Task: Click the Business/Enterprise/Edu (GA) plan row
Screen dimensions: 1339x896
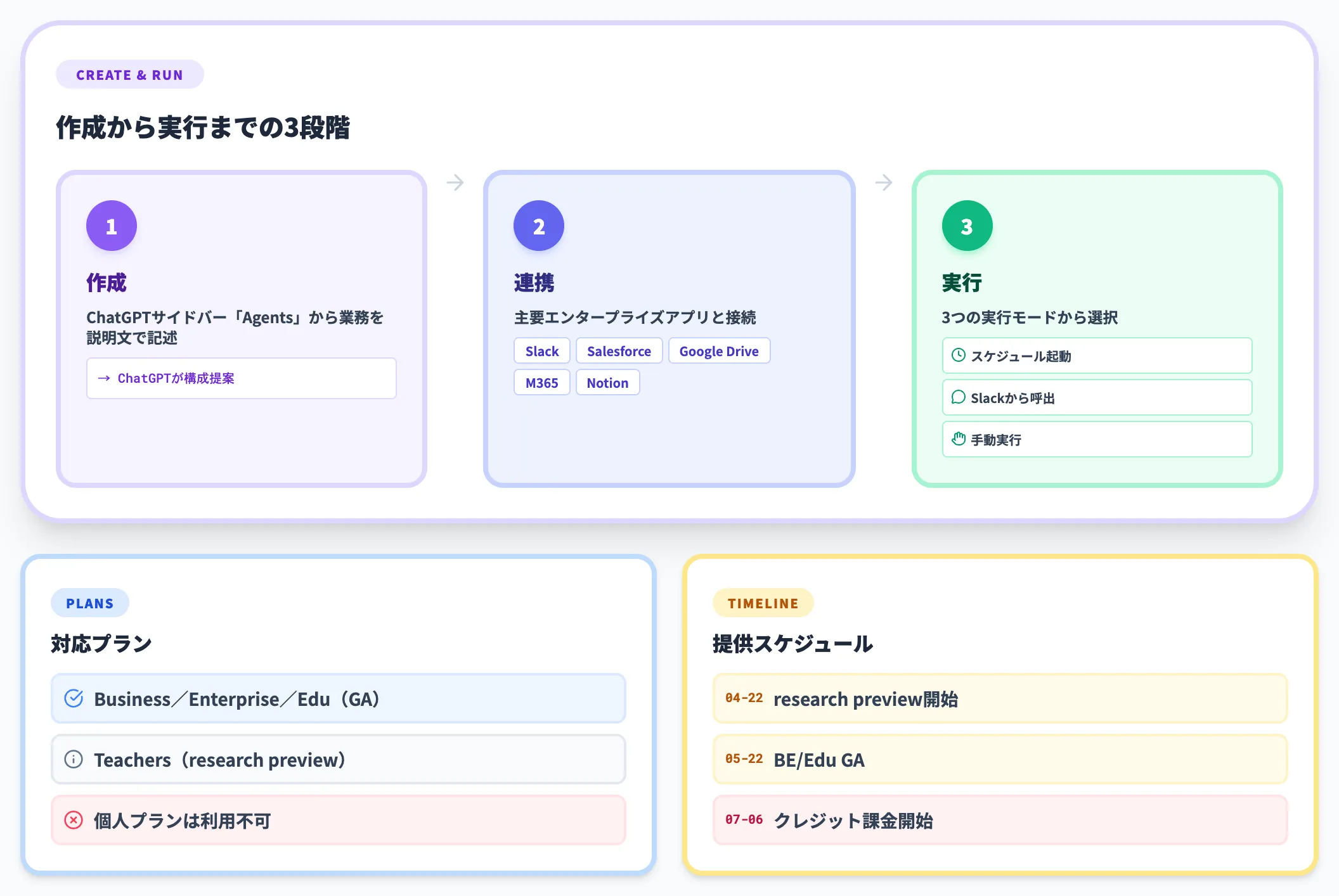Action: click(339, 698)
